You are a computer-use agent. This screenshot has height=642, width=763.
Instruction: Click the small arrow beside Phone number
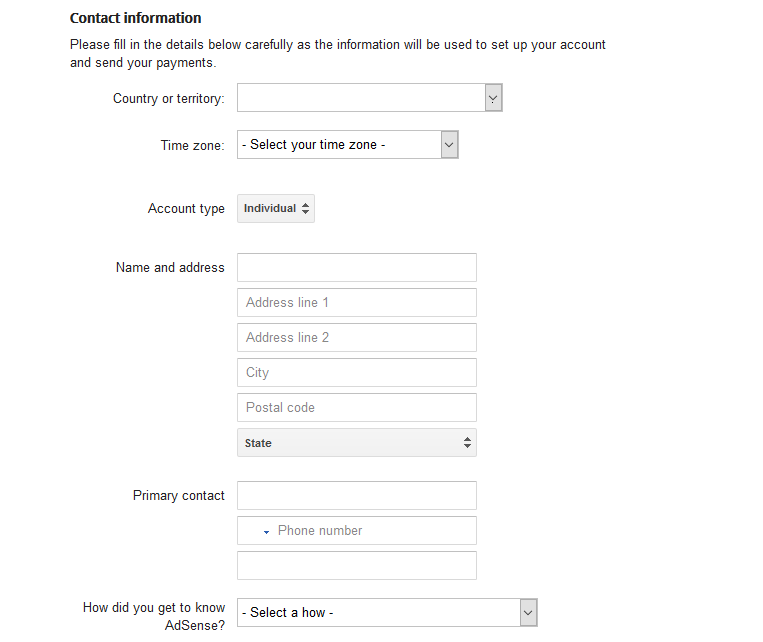[x=266, y=532]
